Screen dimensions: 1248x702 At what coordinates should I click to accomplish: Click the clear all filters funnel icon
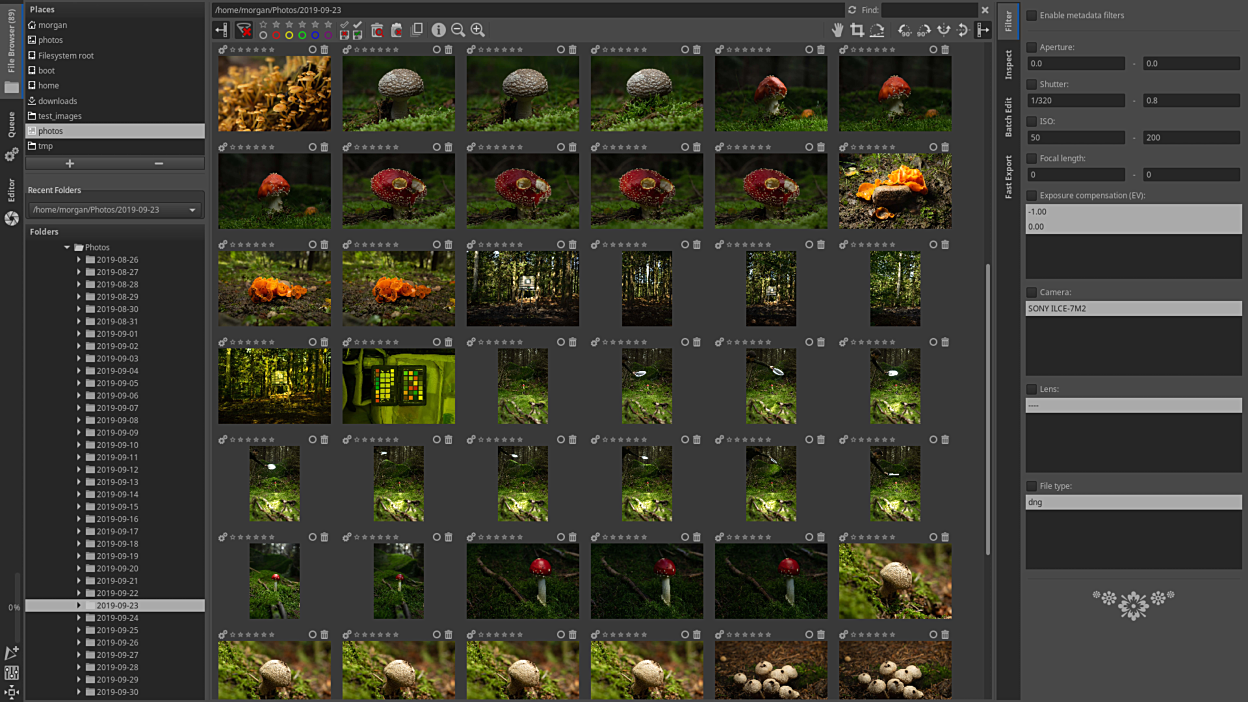243,31
